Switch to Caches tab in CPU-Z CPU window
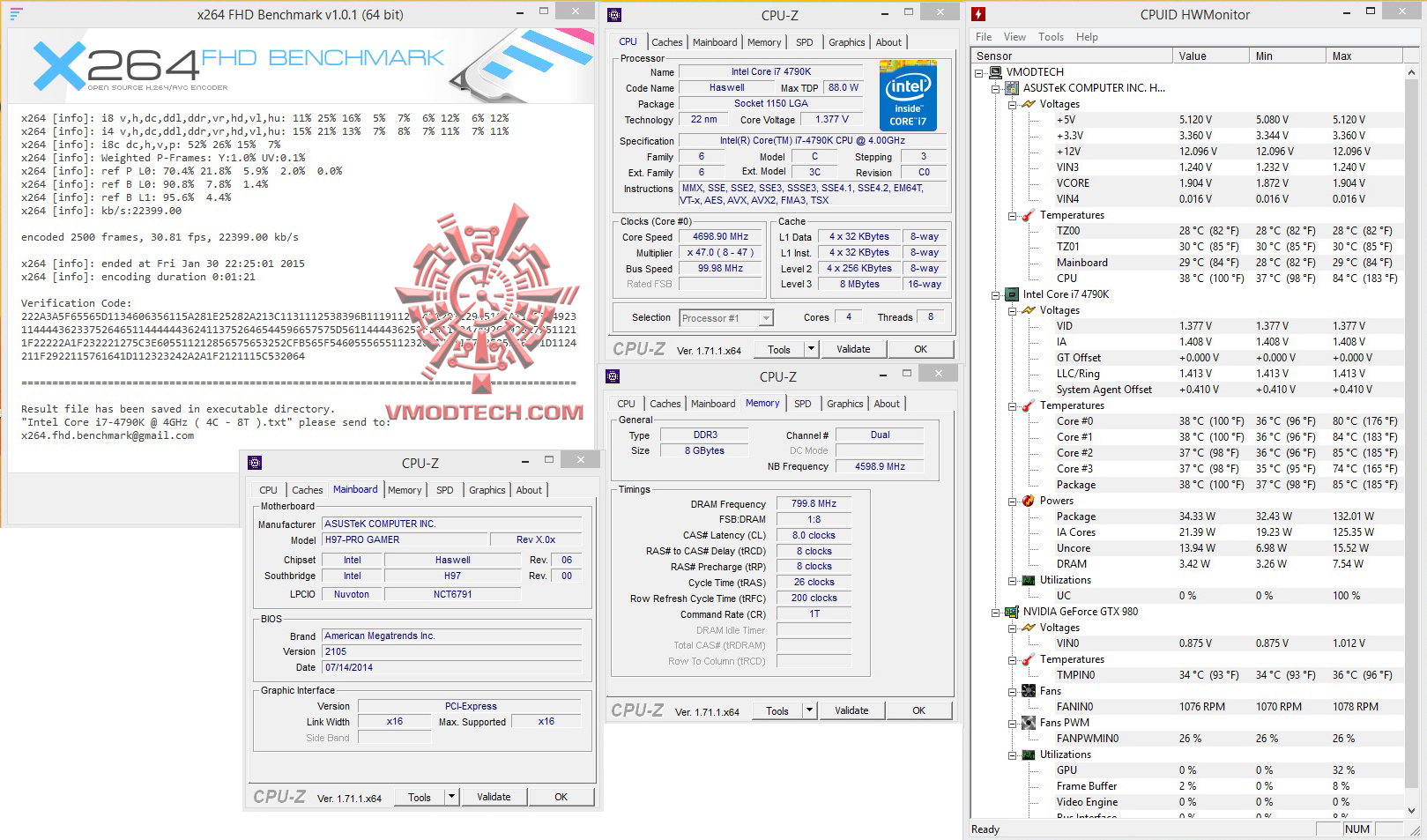This screenshot has height=840, width=1427. coord(667,42)
